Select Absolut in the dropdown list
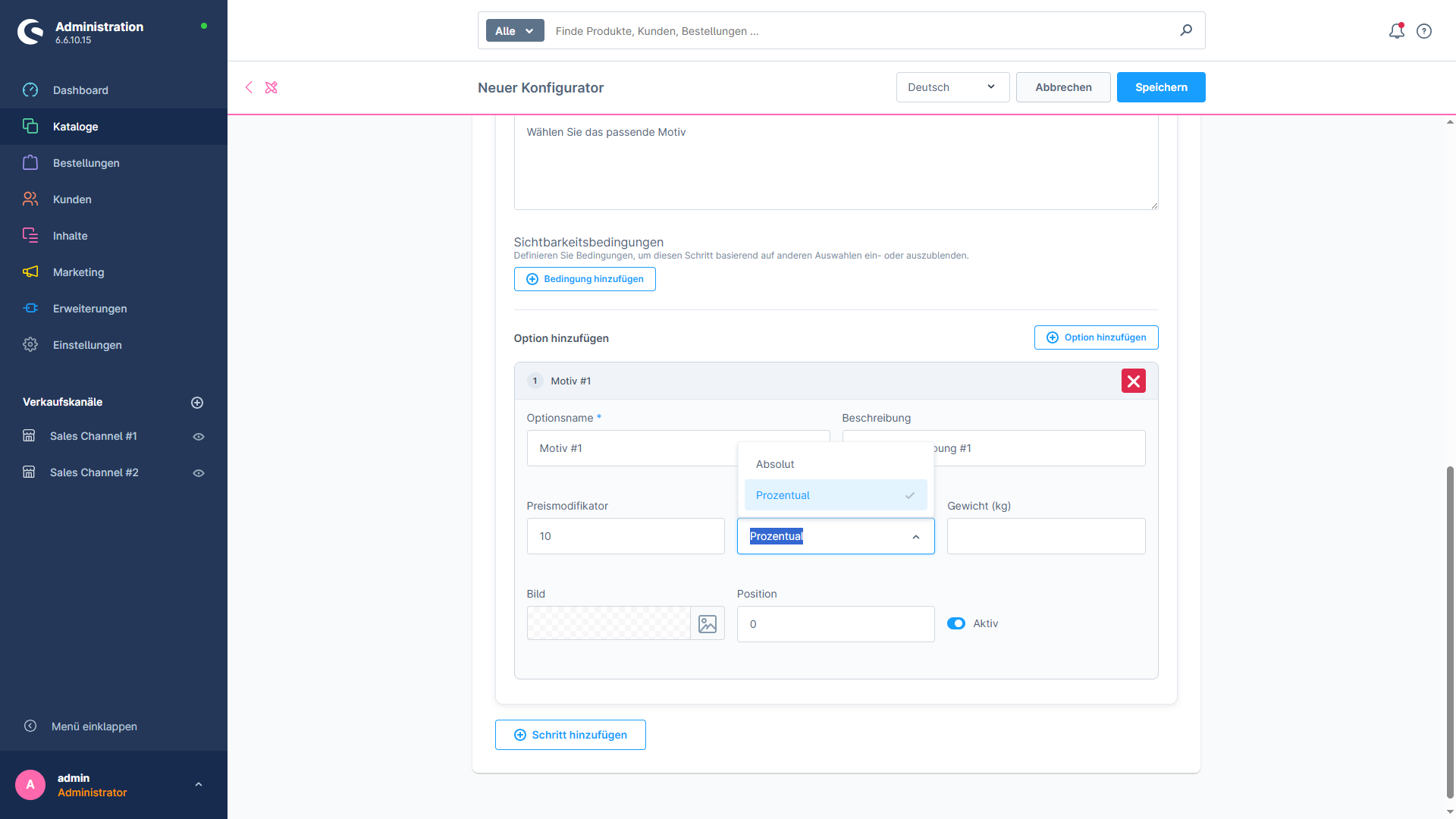The image size is (1456, 819). pos(836,464)
